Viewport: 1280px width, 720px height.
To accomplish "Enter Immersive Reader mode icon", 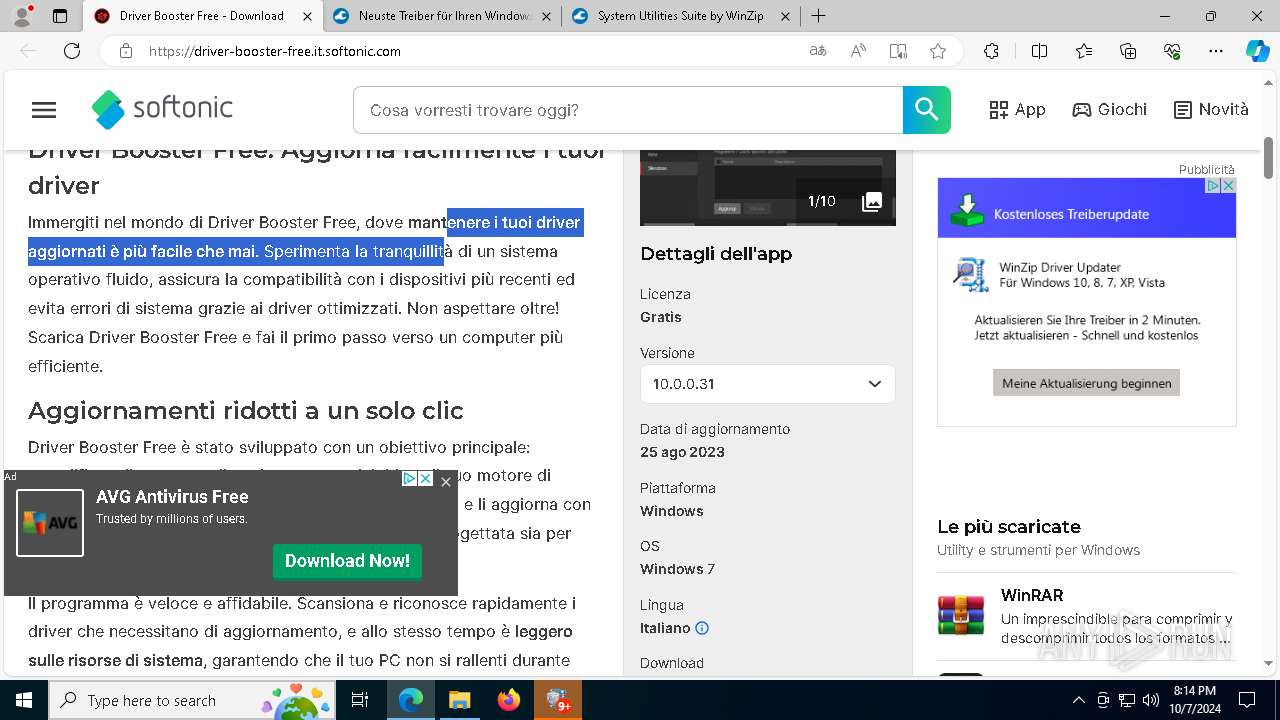I will pos(898,51).
